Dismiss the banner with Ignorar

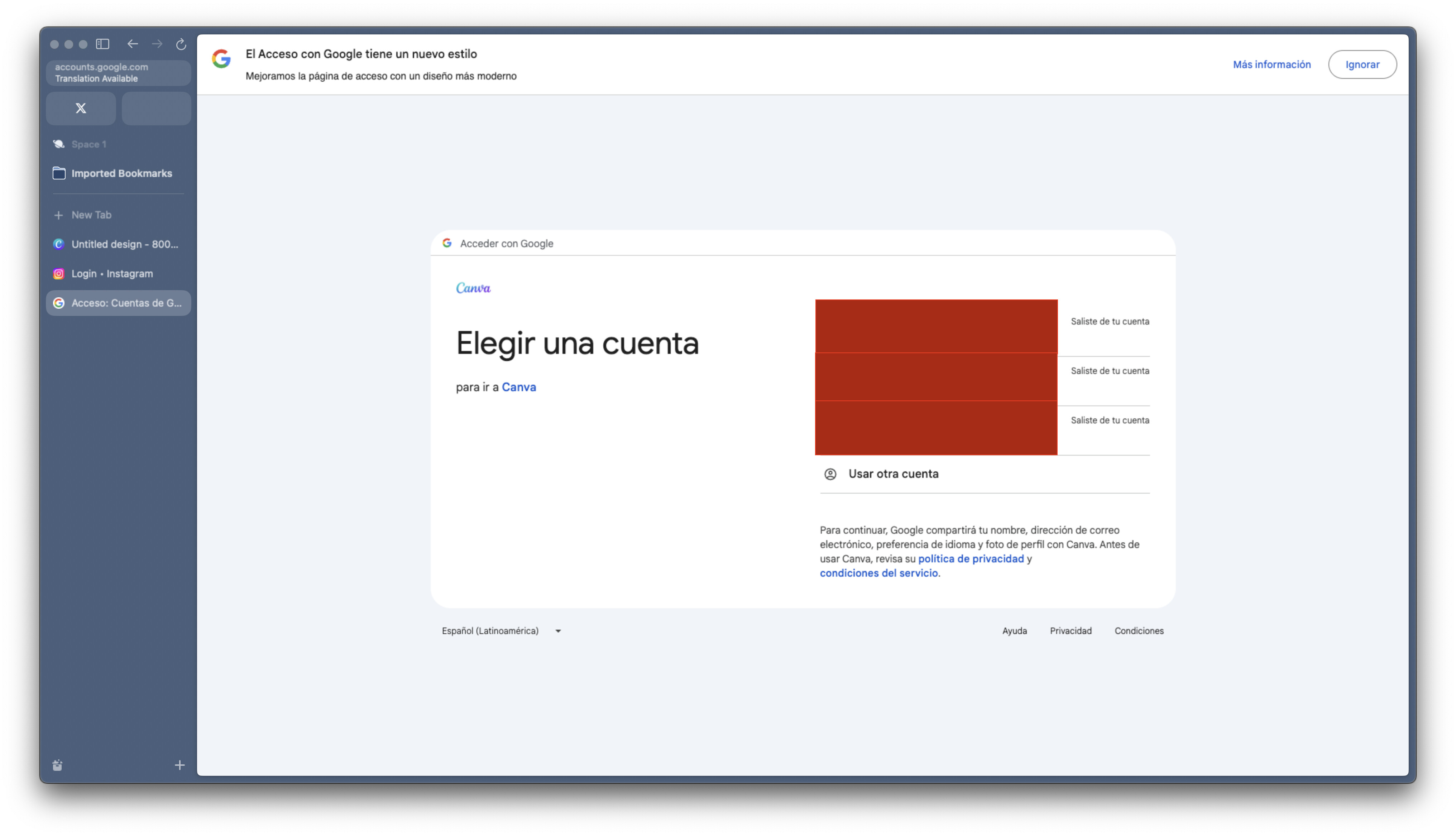coord(1362,64)
